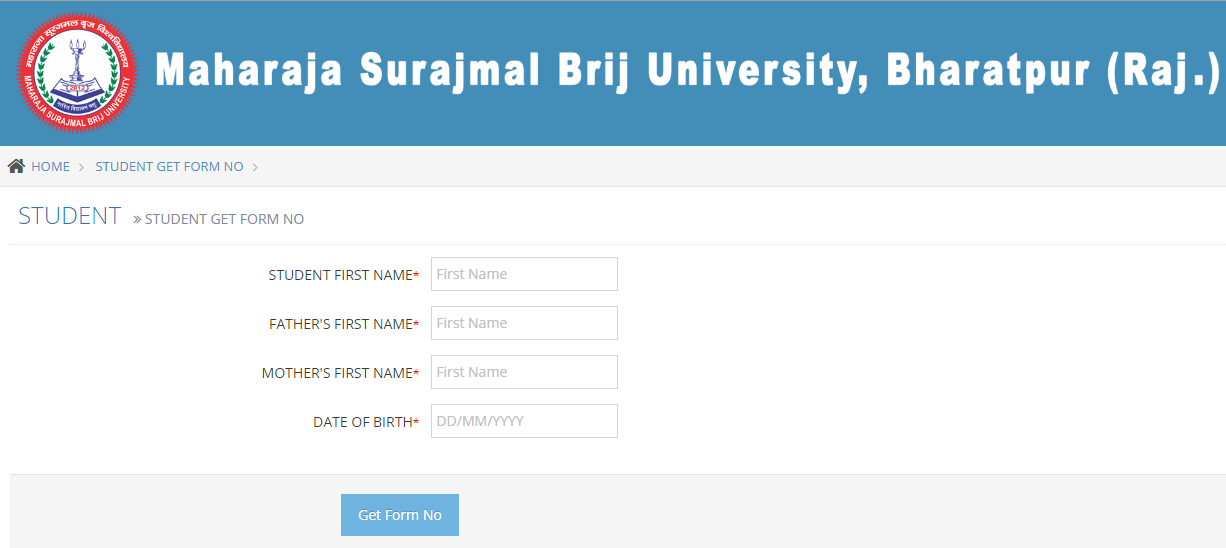Click the large STUDENT page heading

[x=69, y=216]
